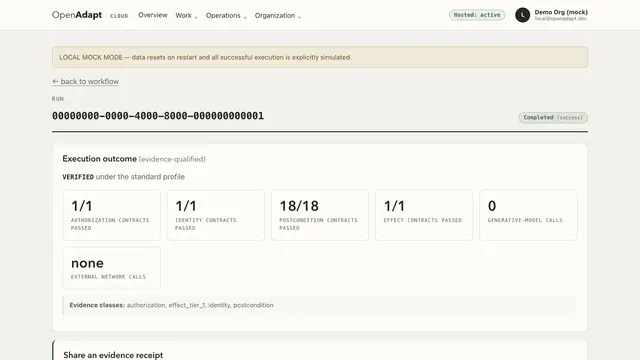Expand the Operations dropdown menu
640x360 pixels.
point(226,16)
